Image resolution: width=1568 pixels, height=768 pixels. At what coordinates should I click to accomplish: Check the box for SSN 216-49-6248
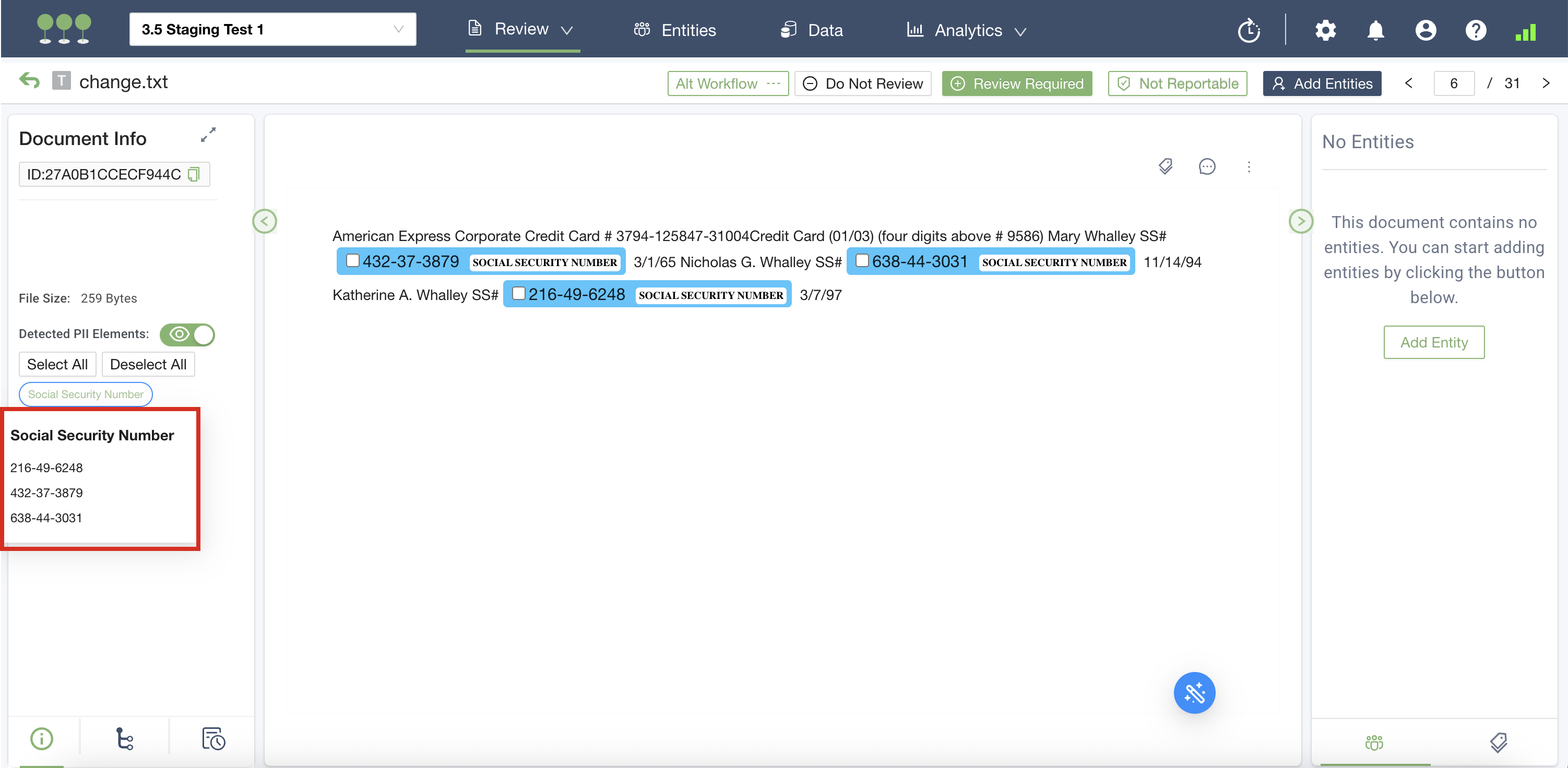click(519, 294)
